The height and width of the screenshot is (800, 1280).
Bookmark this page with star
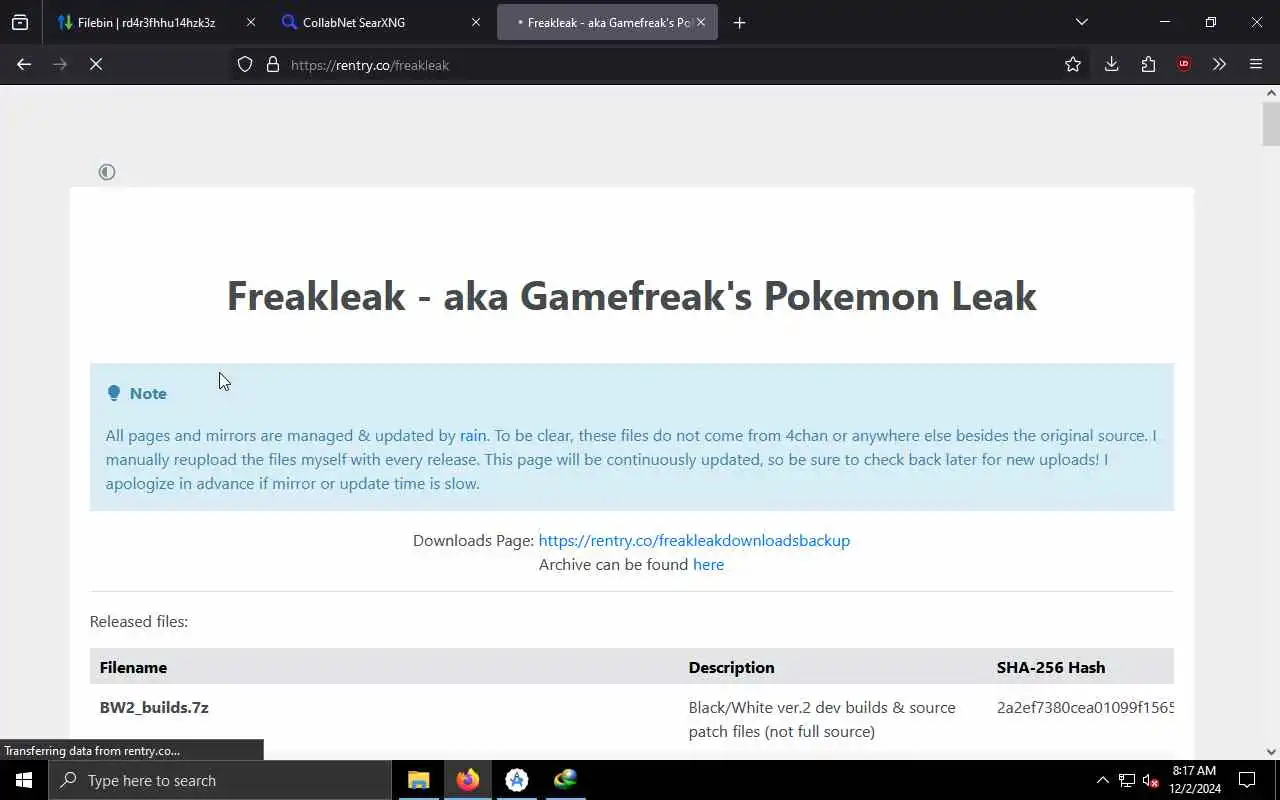[1073, 64]
